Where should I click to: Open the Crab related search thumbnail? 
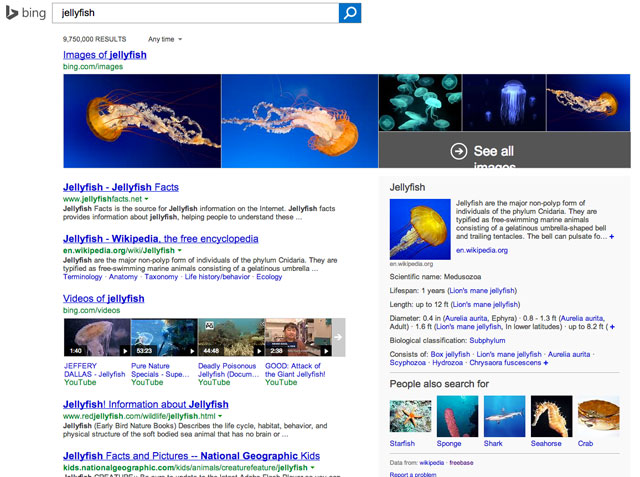pos(599,416)
